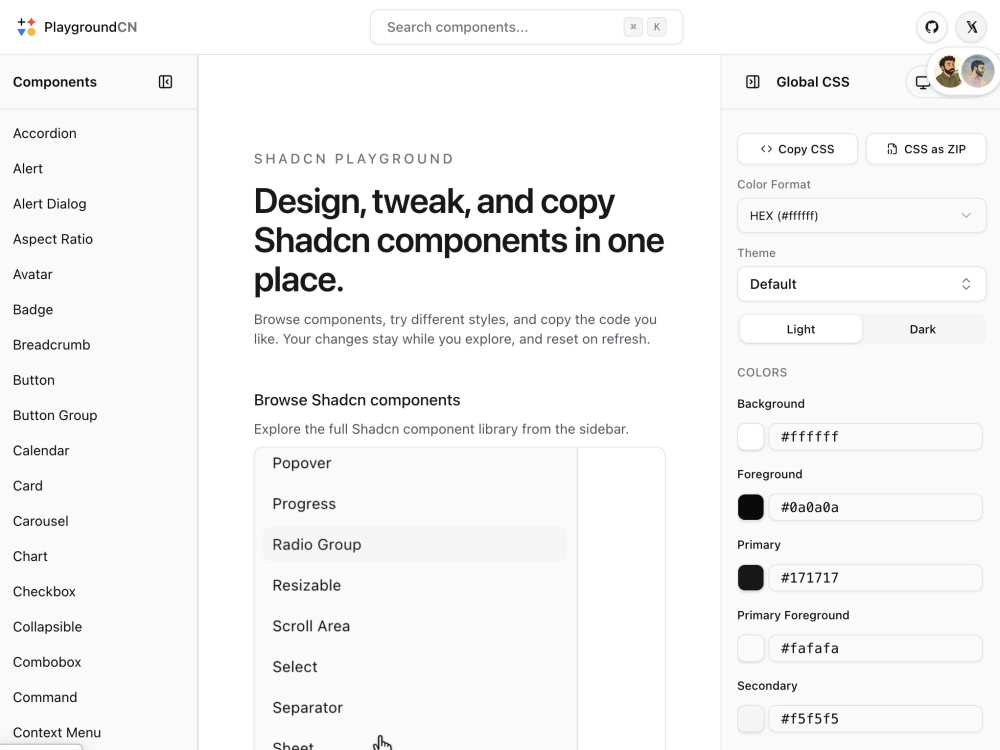The width and height of the screenshot is (1000, 750).
Task: Open Calendar component page
Action: click(41, 450)
